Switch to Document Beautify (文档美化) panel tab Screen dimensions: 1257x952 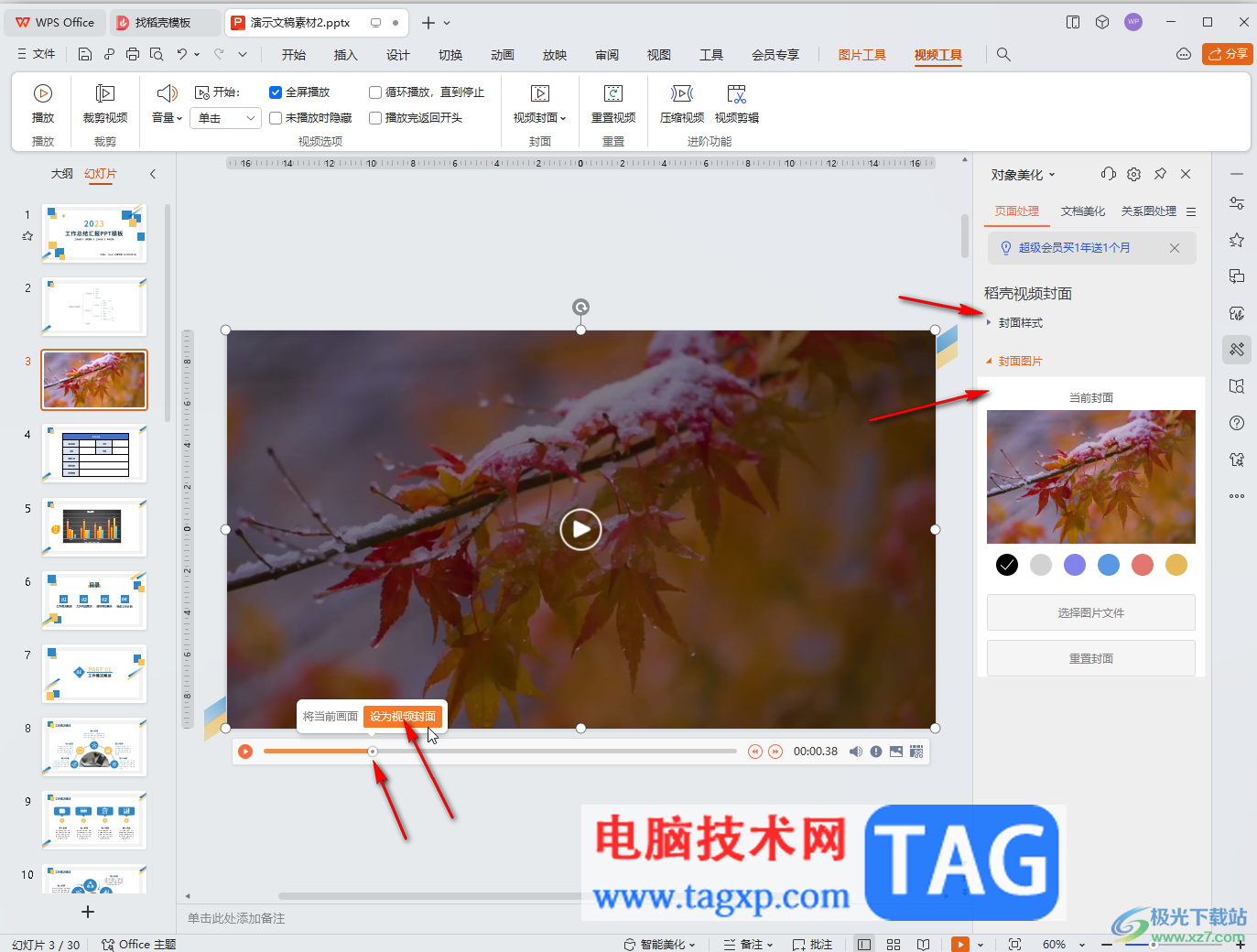coord(1083,211)
